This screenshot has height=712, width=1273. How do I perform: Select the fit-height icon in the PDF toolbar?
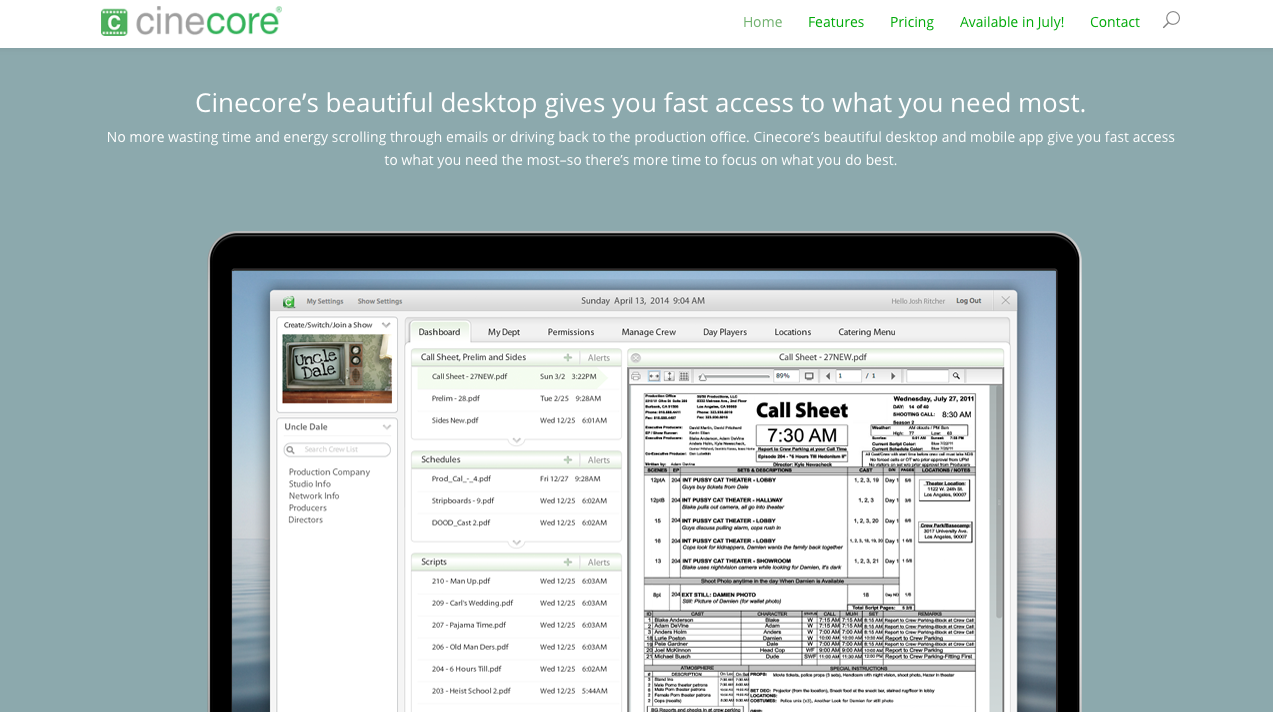coord(669,376)
